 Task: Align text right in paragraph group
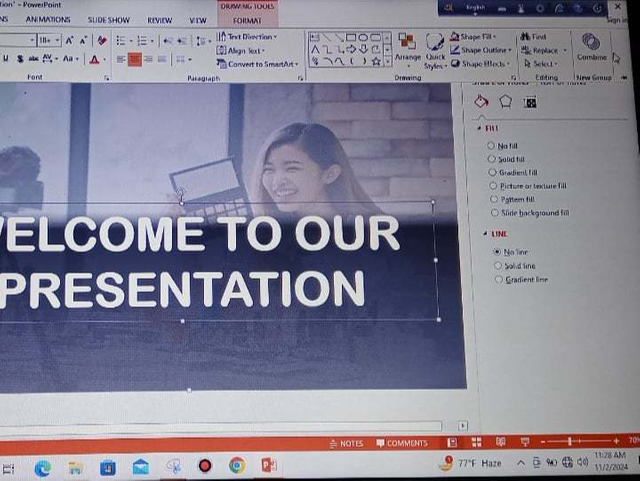click(148, 60)
